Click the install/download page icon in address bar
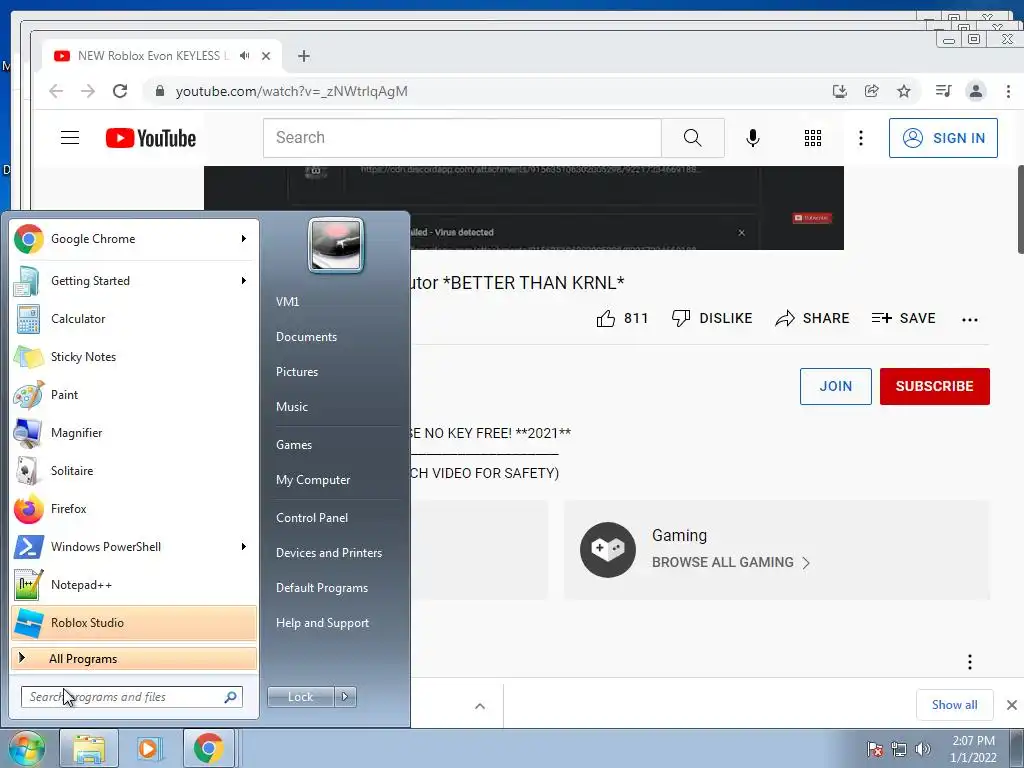This screenshot has width=1024, height=768. point(840,91)
